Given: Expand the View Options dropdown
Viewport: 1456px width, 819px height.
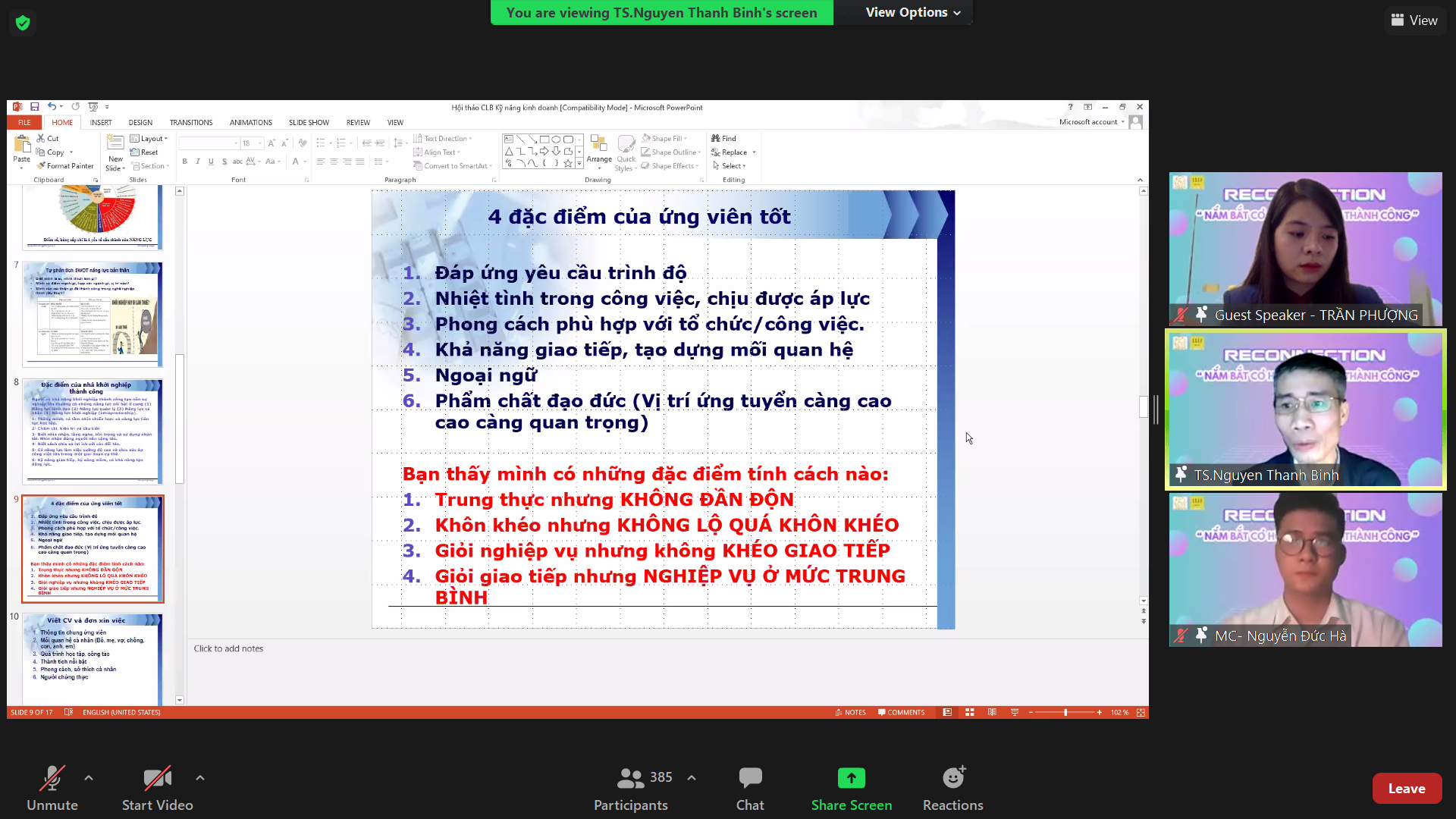Looking at the screenshot, I should pos(913,12).
